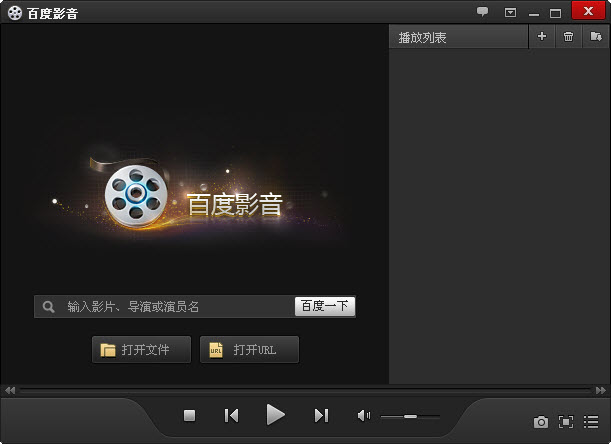Screen dimensions: 611x444
Task: Open the main menu dropdown in title bar
Action: tap(510, 12)
